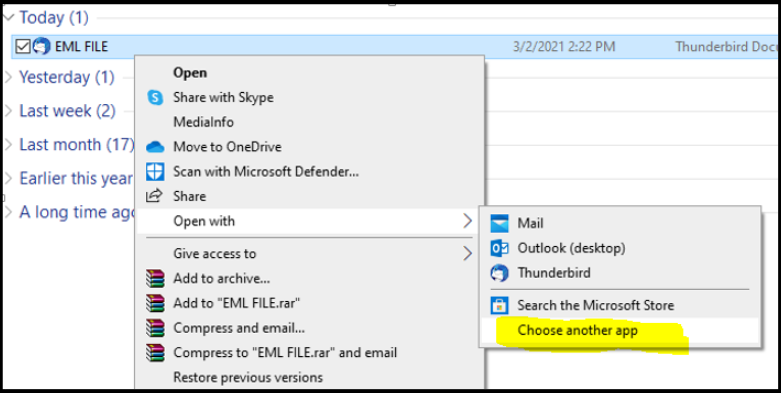Viewport: 781px width, 393px height.
Task: Collapse the Today group
Action: (x=8, y=17)
